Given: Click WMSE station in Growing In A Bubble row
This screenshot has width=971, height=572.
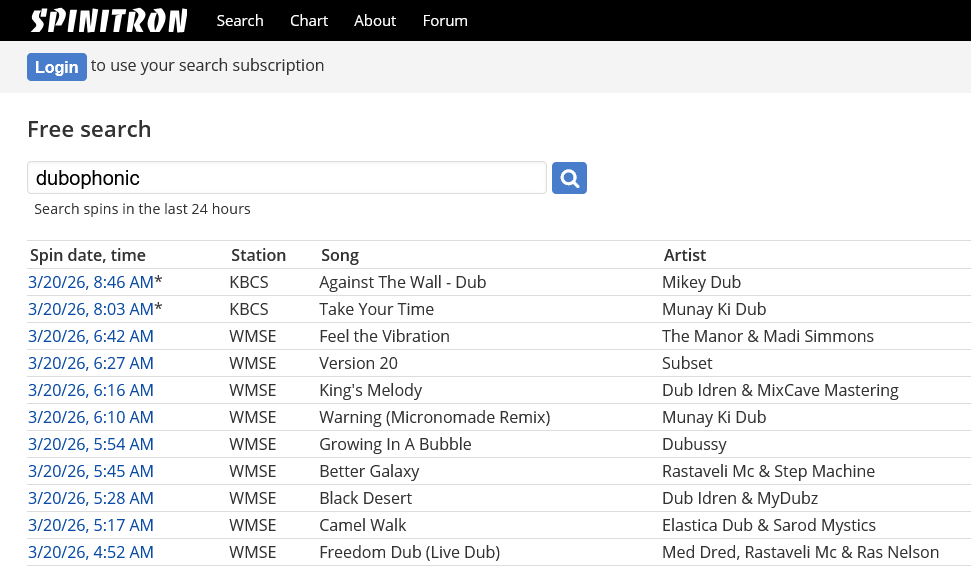Looking at the screenshot, I should [x=253, y=444].
